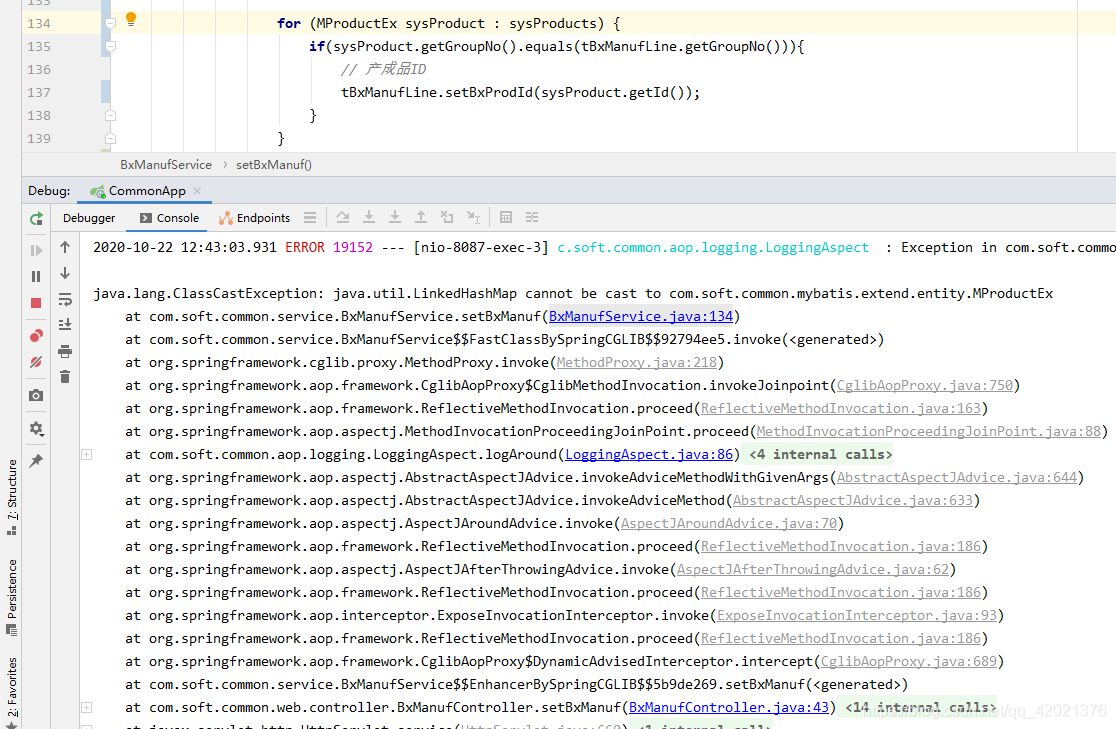Pin the debug tool window
Viewport: 1116px width, 729px height.
click(36, 461)
